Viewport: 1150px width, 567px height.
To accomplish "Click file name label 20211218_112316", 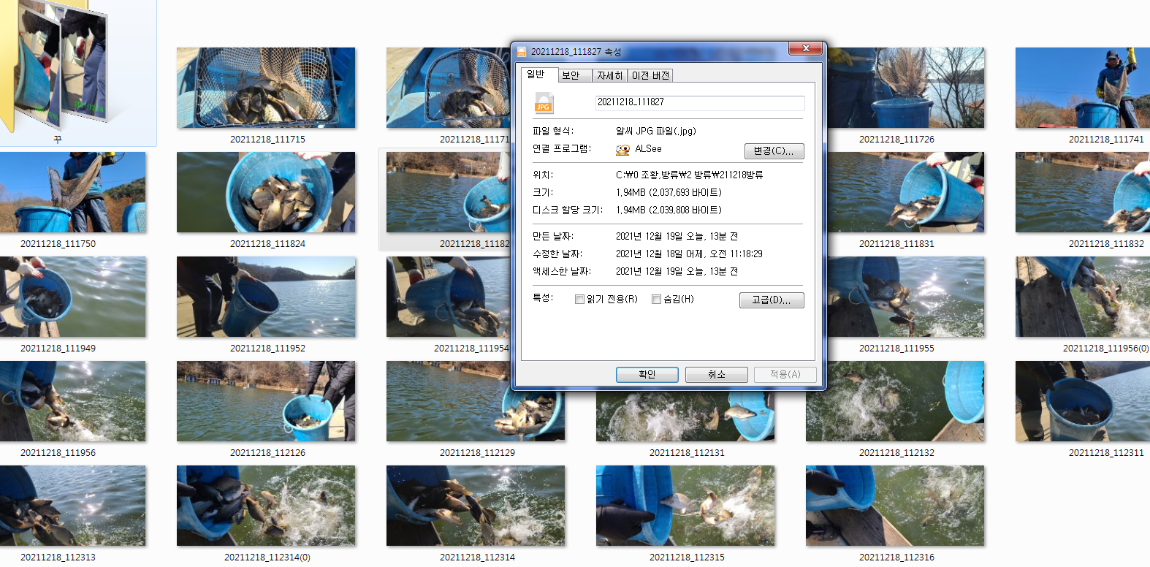I will [x=896, y=557].
